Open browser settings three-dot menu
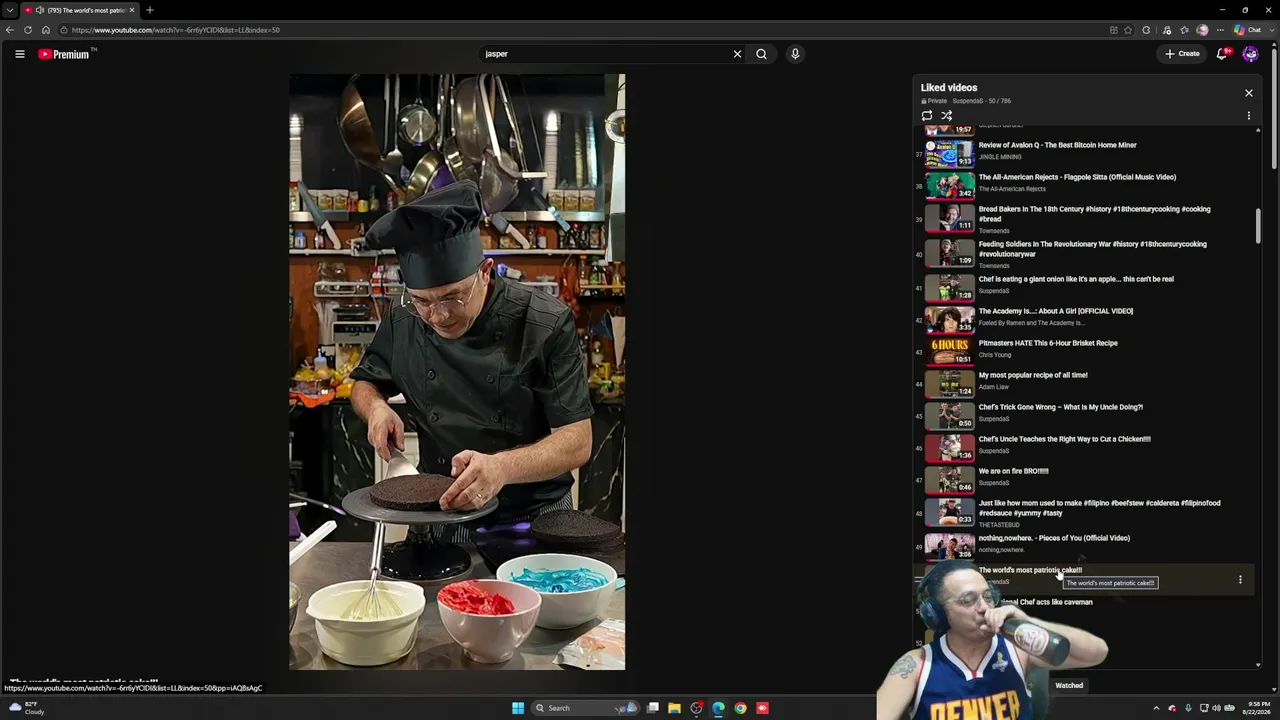This screenshot has width=1280, height=720. (x=1219, y=30)
